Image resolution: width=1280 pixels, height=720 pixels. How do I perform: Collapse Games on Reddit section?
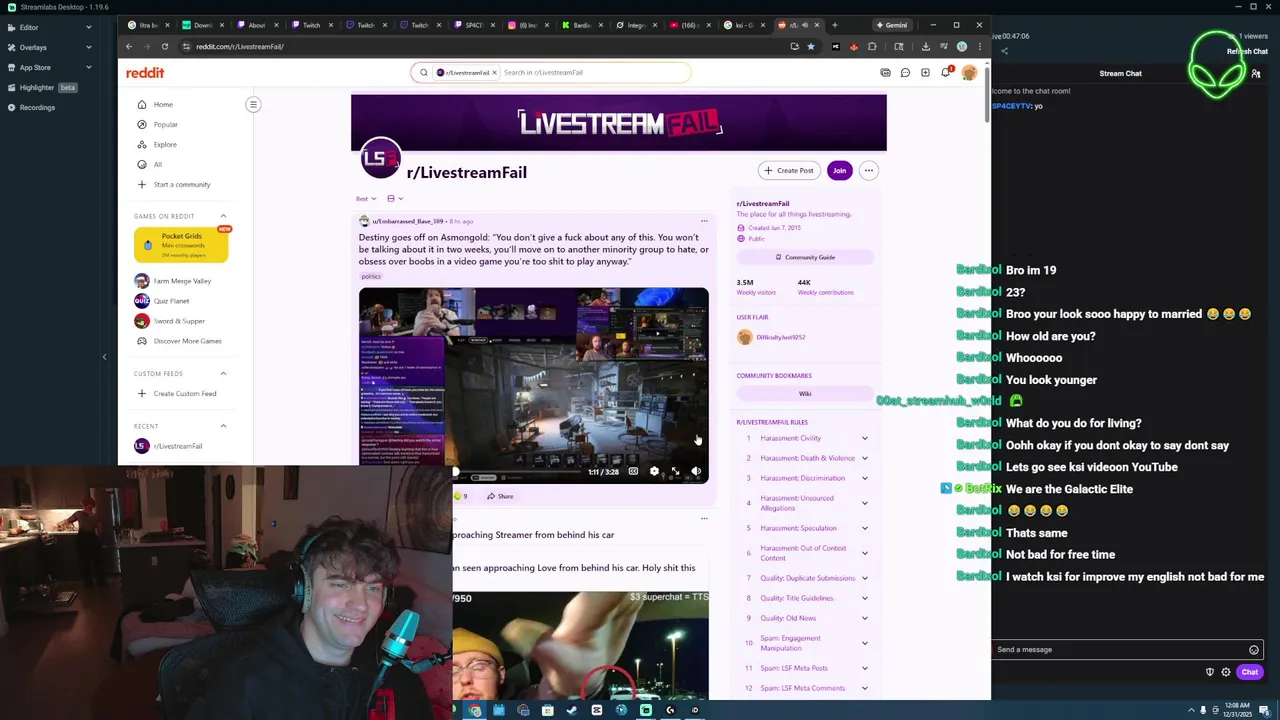(x=223, y=216)
